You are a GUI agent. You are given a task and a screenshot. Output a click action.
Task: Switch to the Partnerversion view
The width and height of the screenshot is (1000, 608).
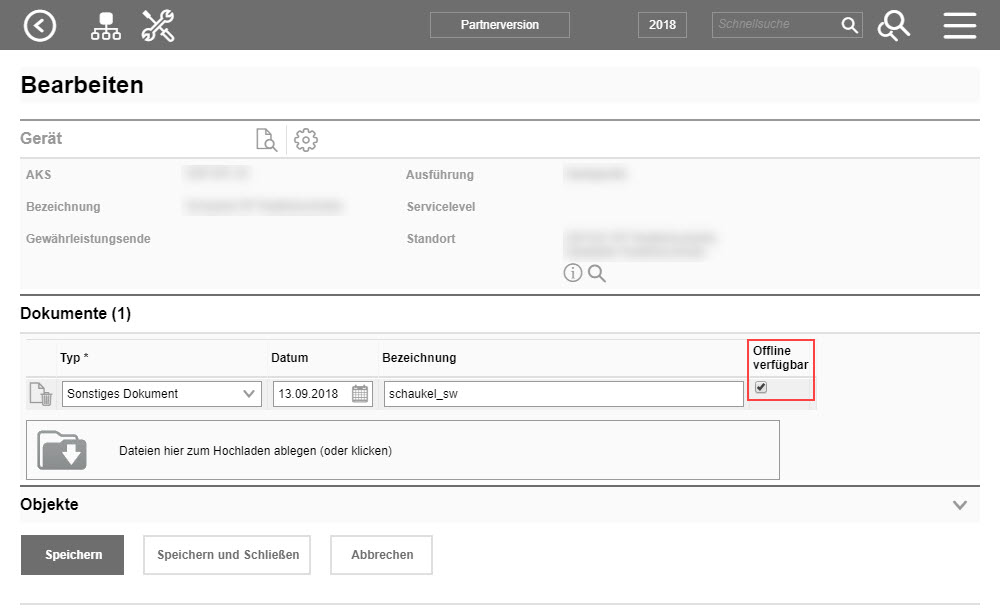coord(499,25)
